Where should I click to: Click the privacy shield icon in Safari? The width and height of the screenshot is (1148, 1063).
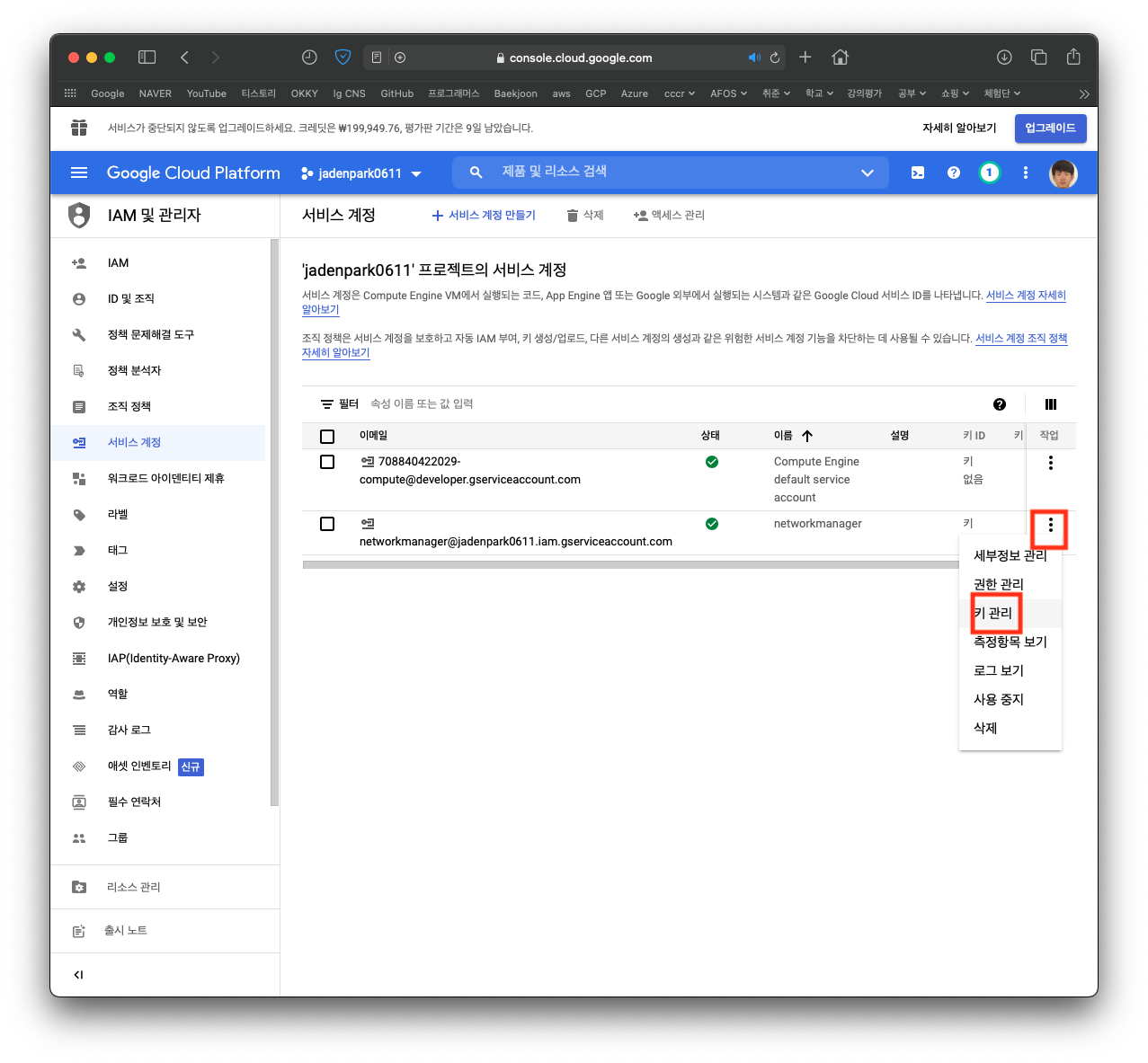coord(343,58)
